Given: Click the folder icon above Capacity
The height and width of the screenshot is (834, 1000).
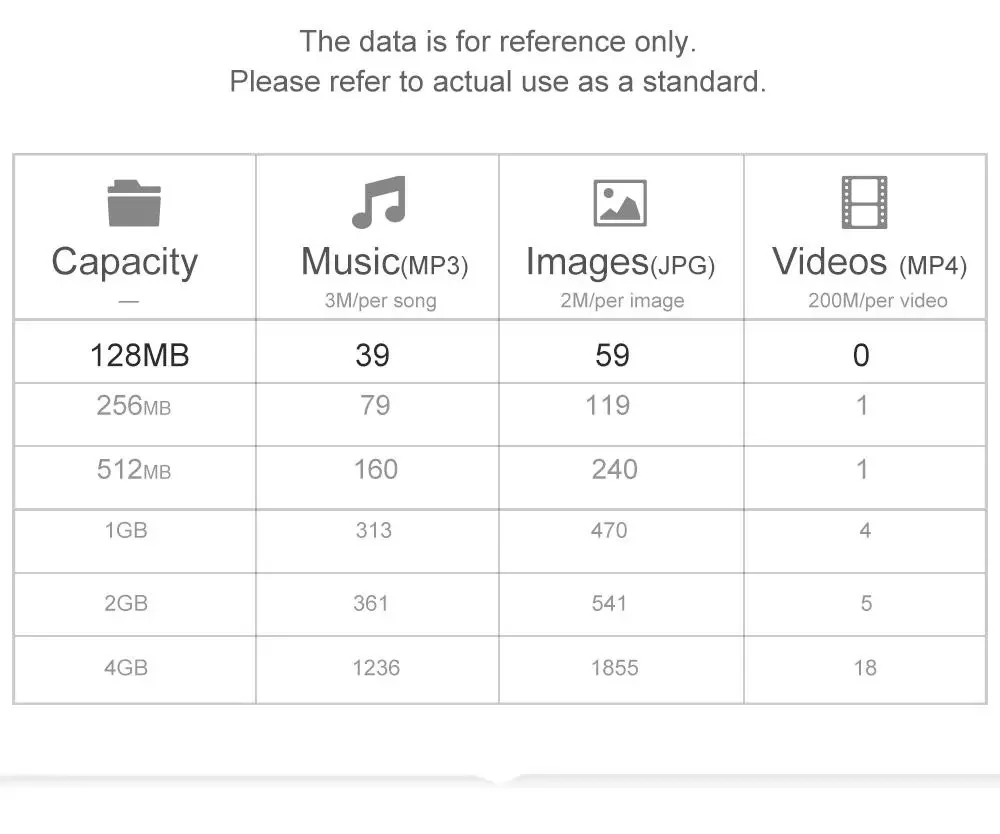Looking at the screenshot, I should [x=133, y=202].
